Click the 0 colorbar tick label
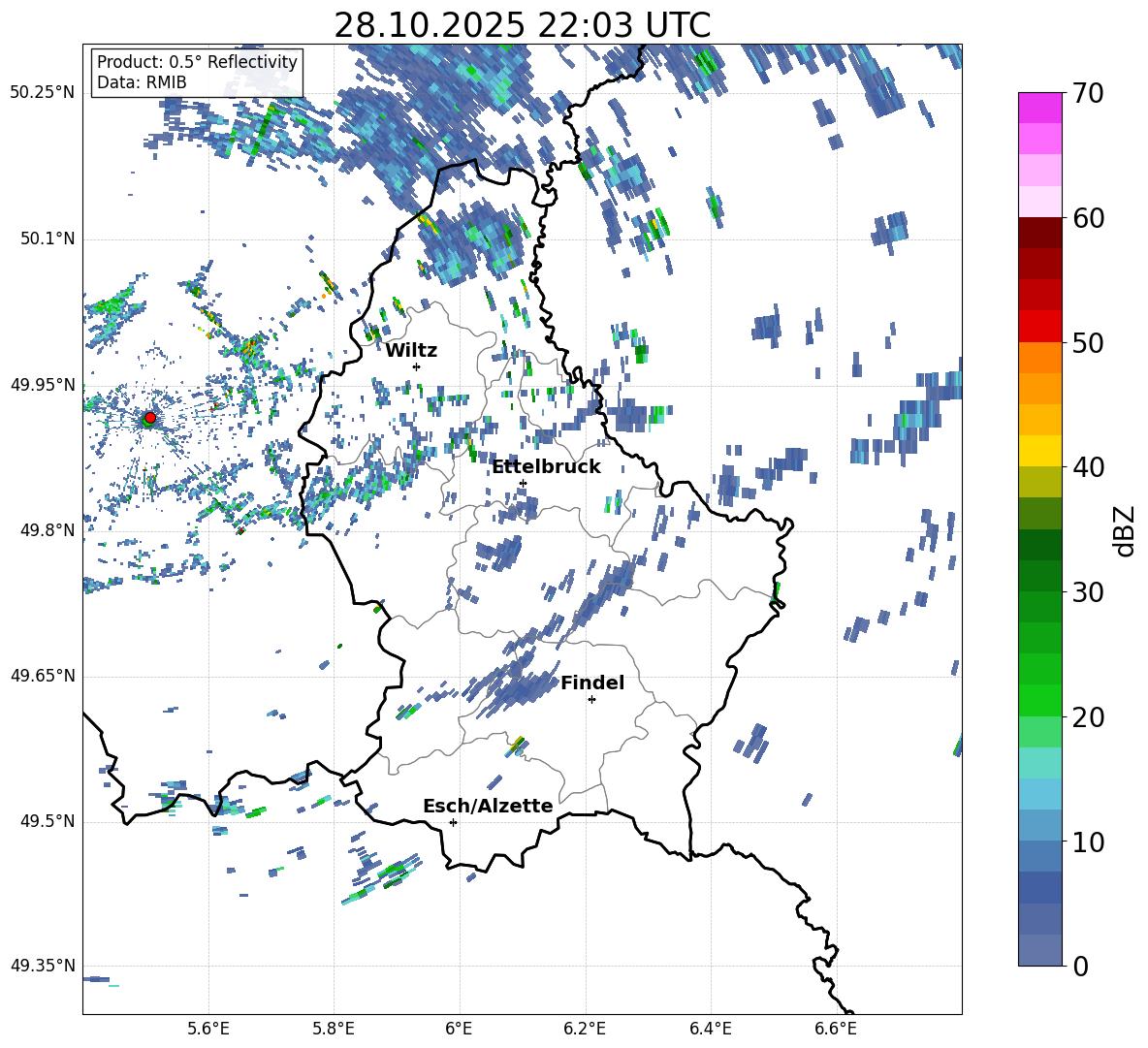The width and height of the screenshot is (1148, 1048). [1080, 966]
